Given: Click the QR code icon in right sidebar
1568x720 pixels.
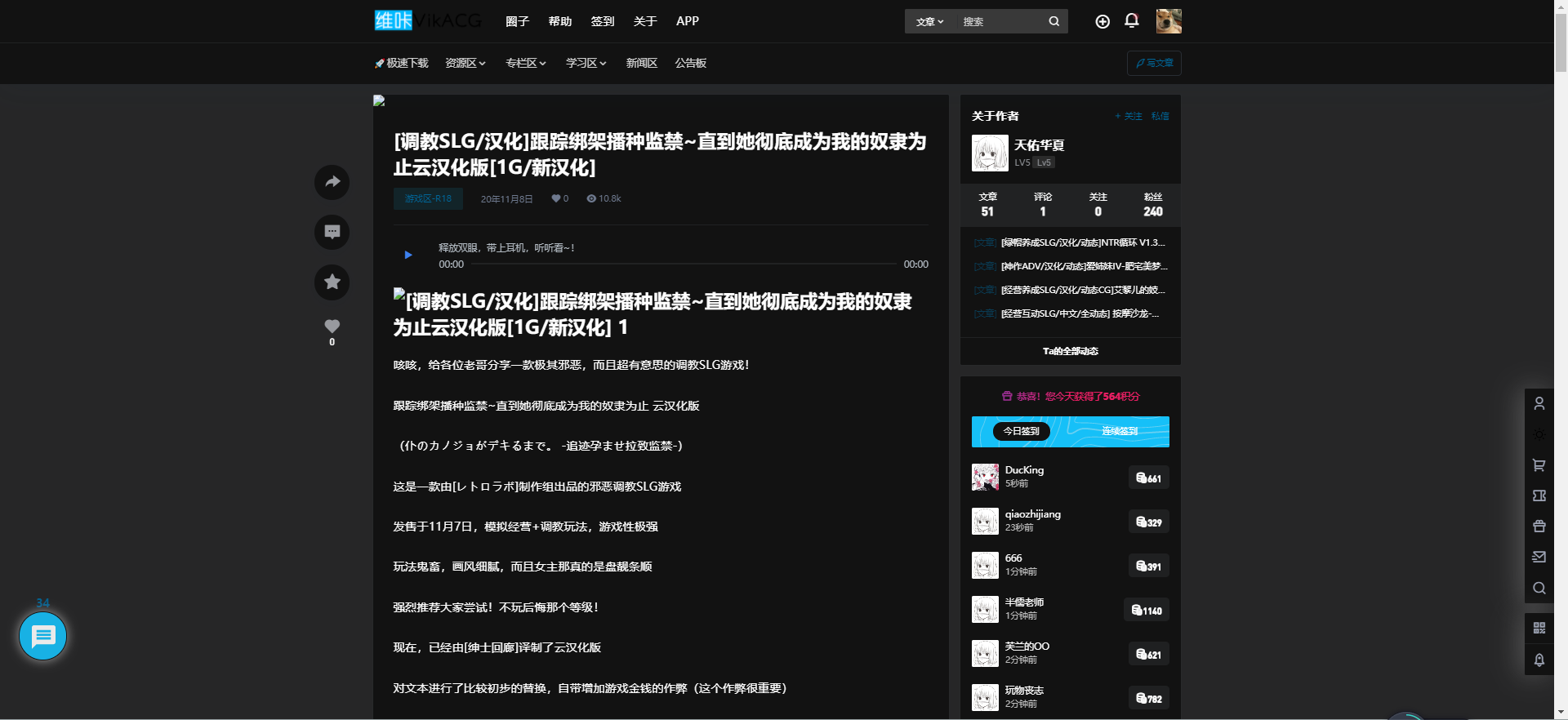Looking at the screenshot, I should (1539, 628).
